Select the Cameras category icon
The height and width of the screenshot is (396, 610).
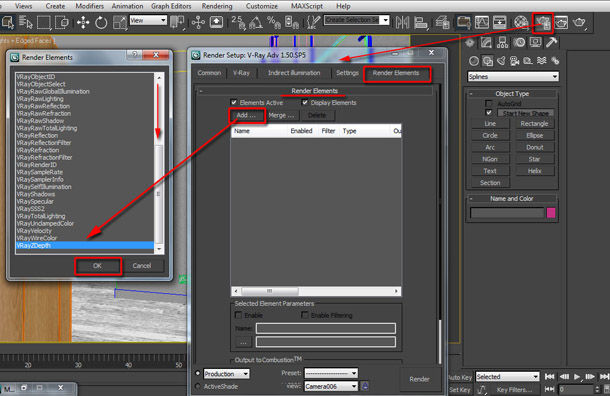coord(514,61)
